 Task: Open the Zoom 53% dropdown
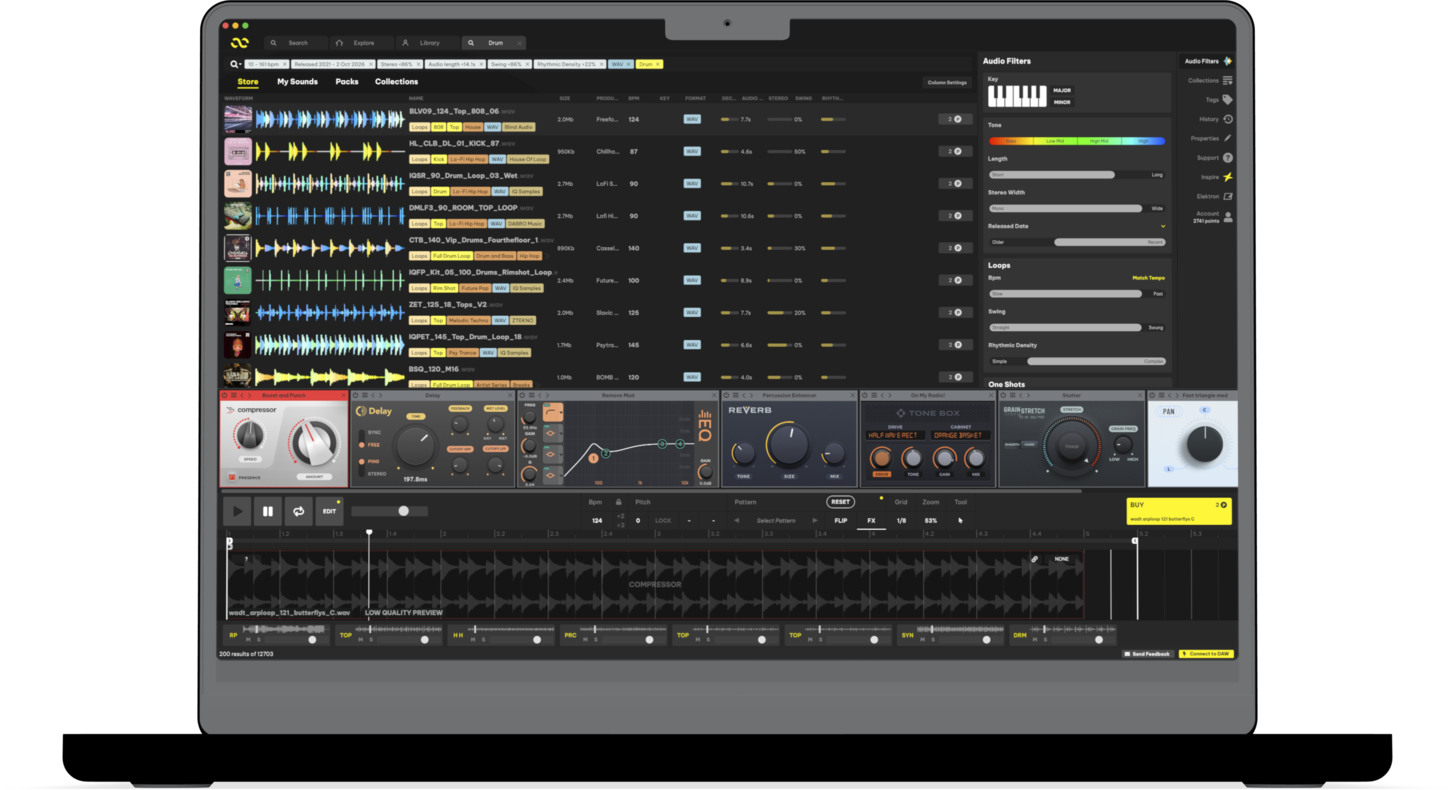pyautogui.click(x=931, y=520)
